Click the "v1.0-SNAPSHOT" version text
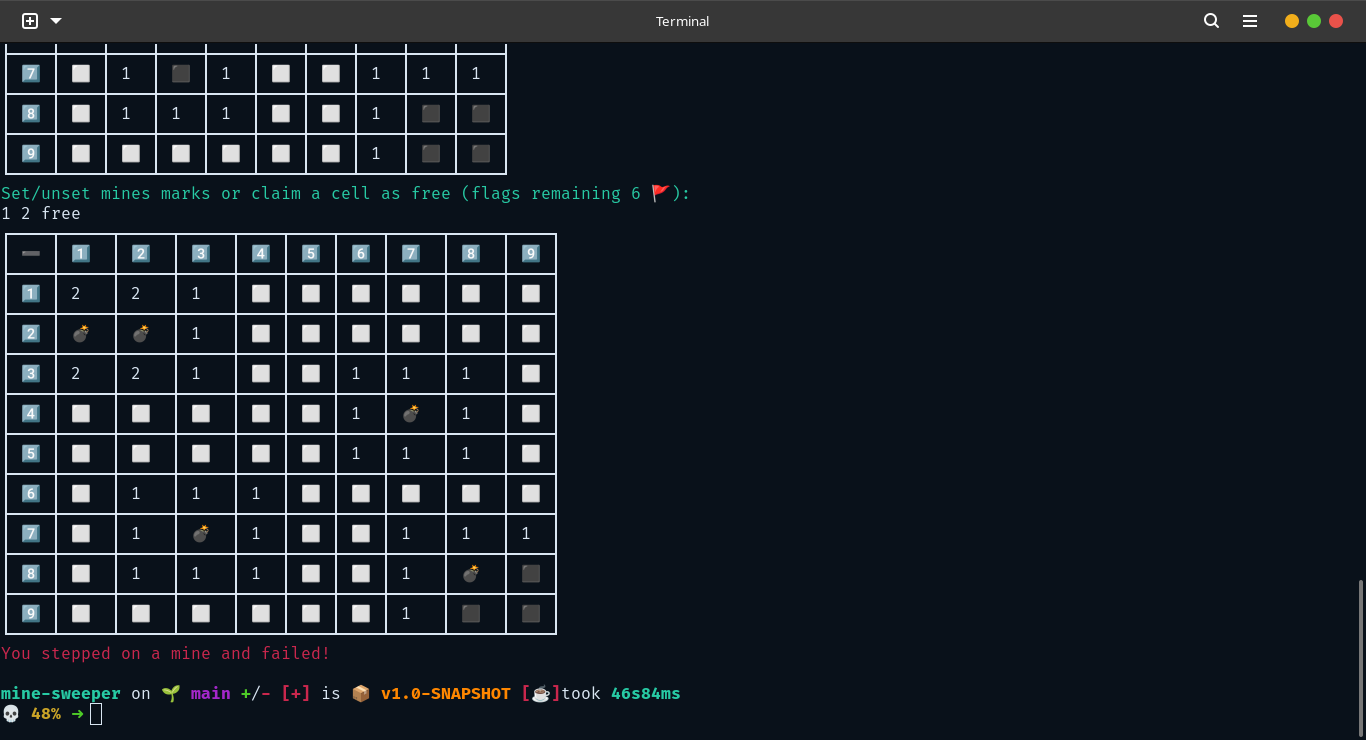The height and width of the screenshot is (740, 1366). 446,693
